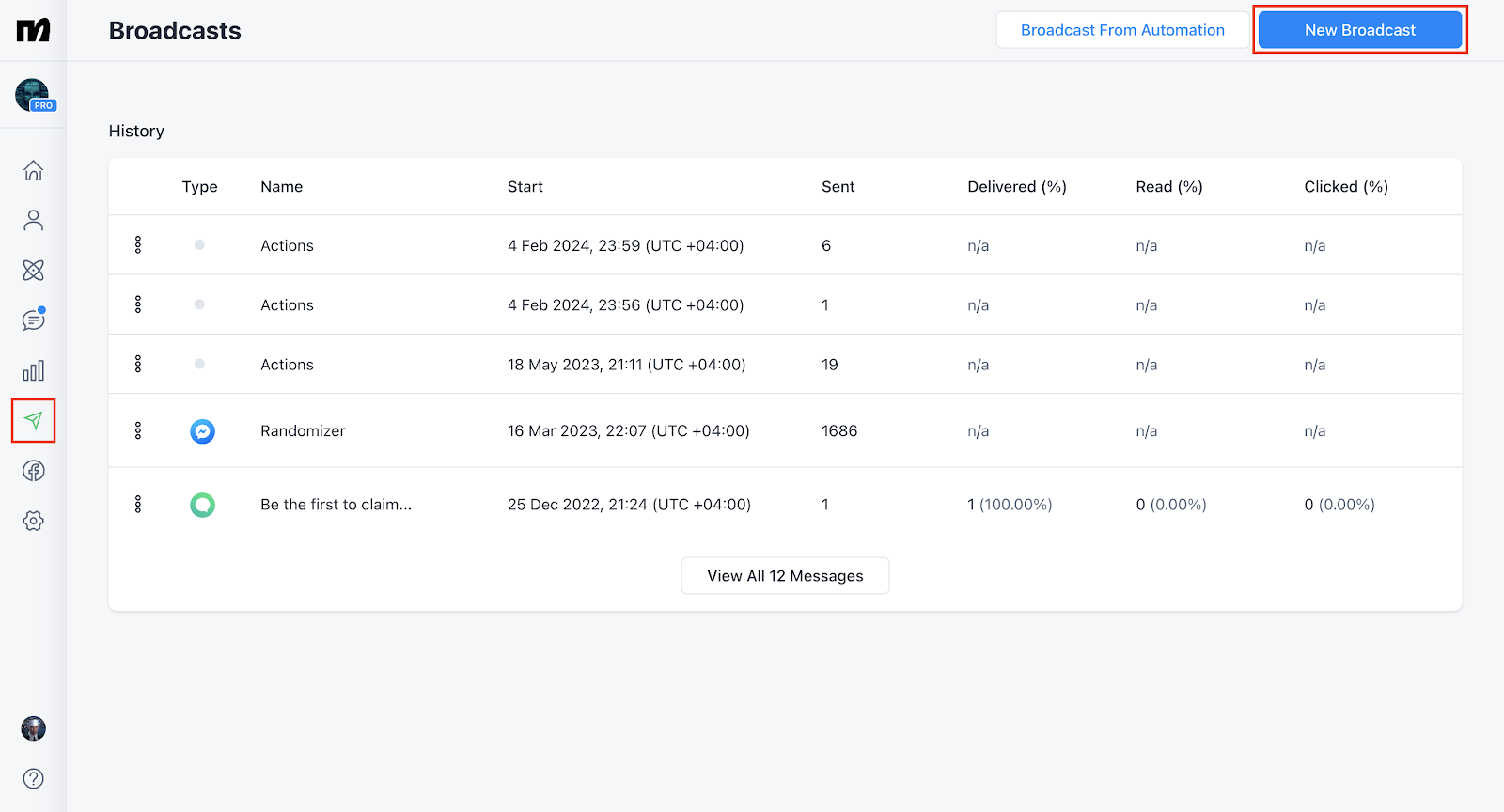Open the PRO account avatar

tap(34, 95)
